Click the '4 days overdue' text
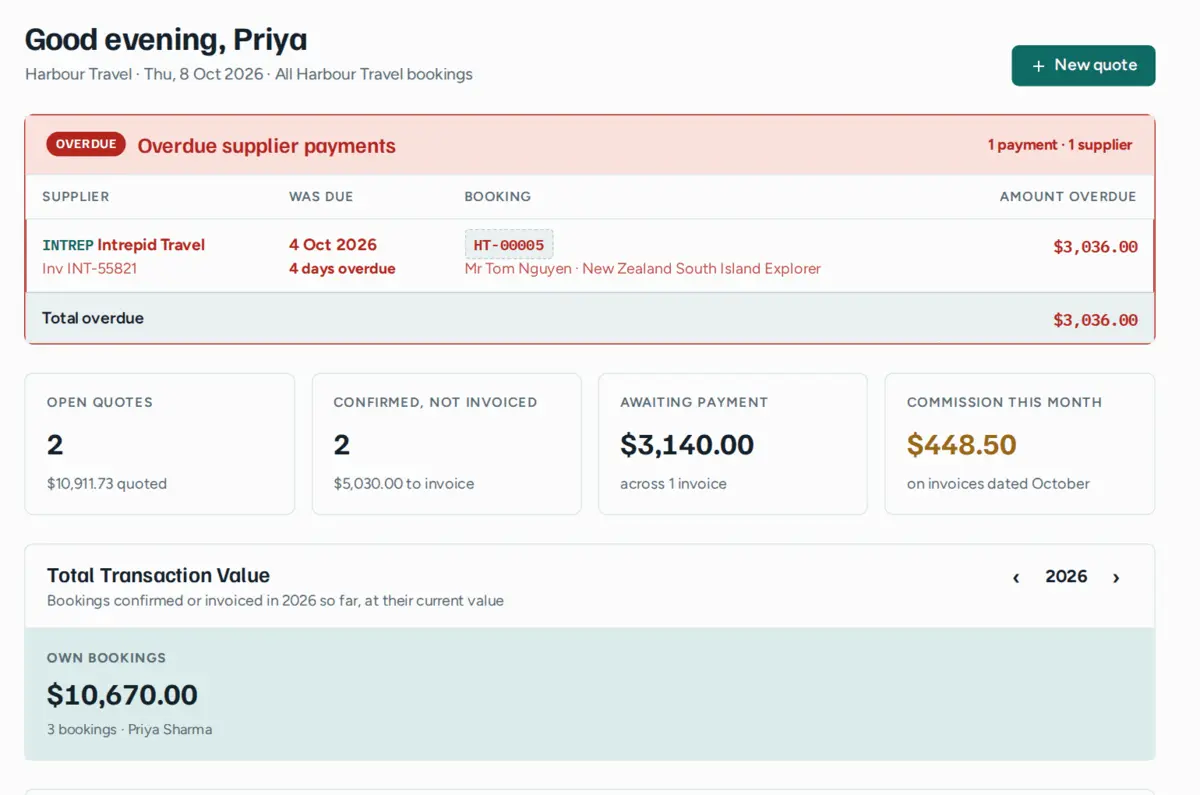 342,268
